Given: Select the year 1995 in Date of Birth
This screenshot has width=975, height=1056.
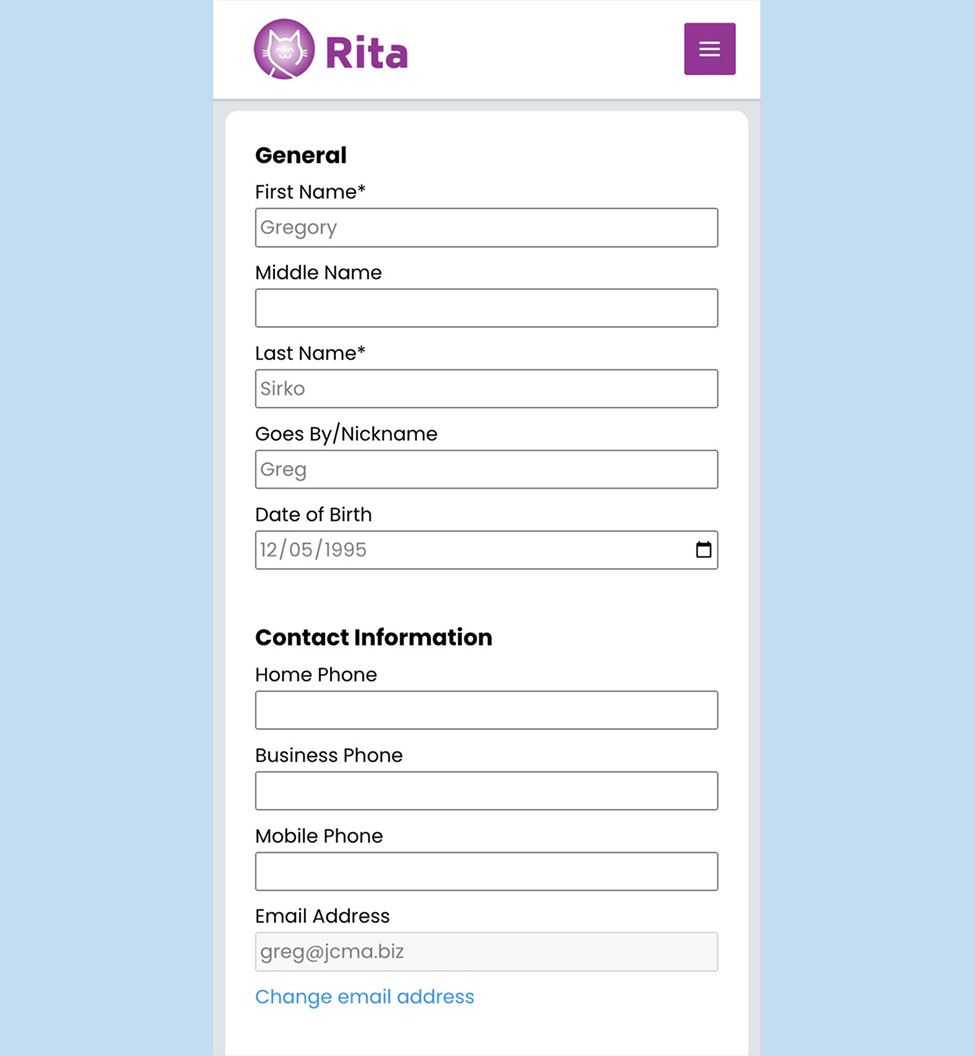Looking at the screenshot, I should [343, 550].
